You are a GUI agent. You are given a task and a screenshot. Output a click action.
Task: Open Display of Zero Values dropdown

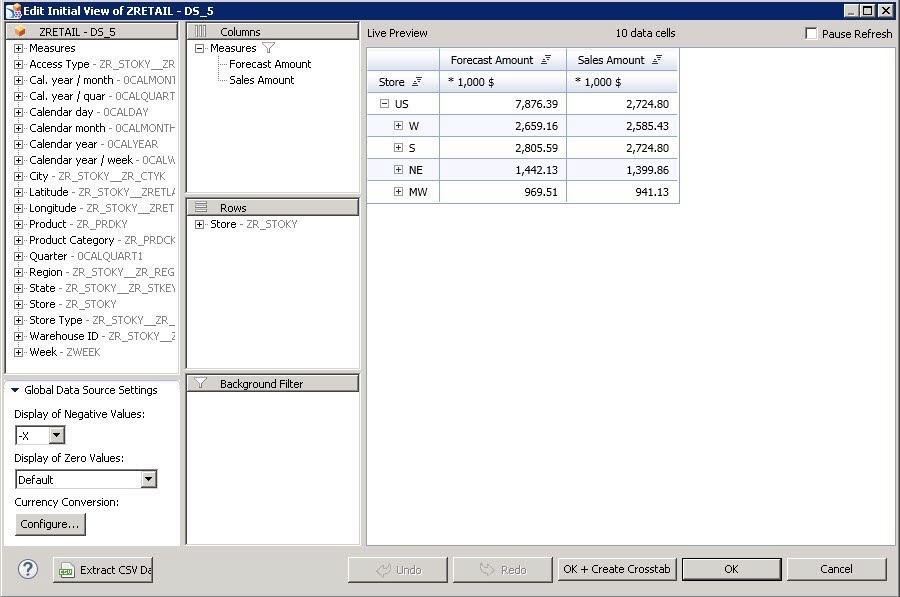tap(148, 479)
